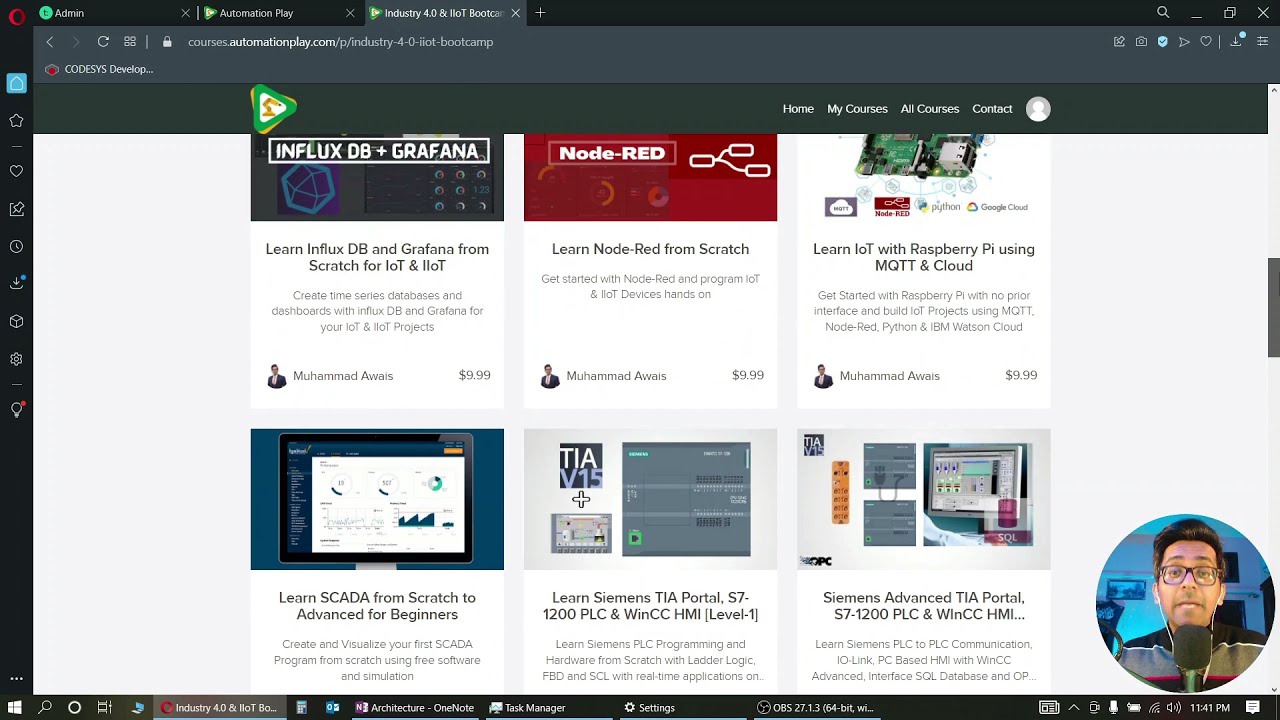Open the All Courses menu item

pyautogui.click(x=929, y=109)
